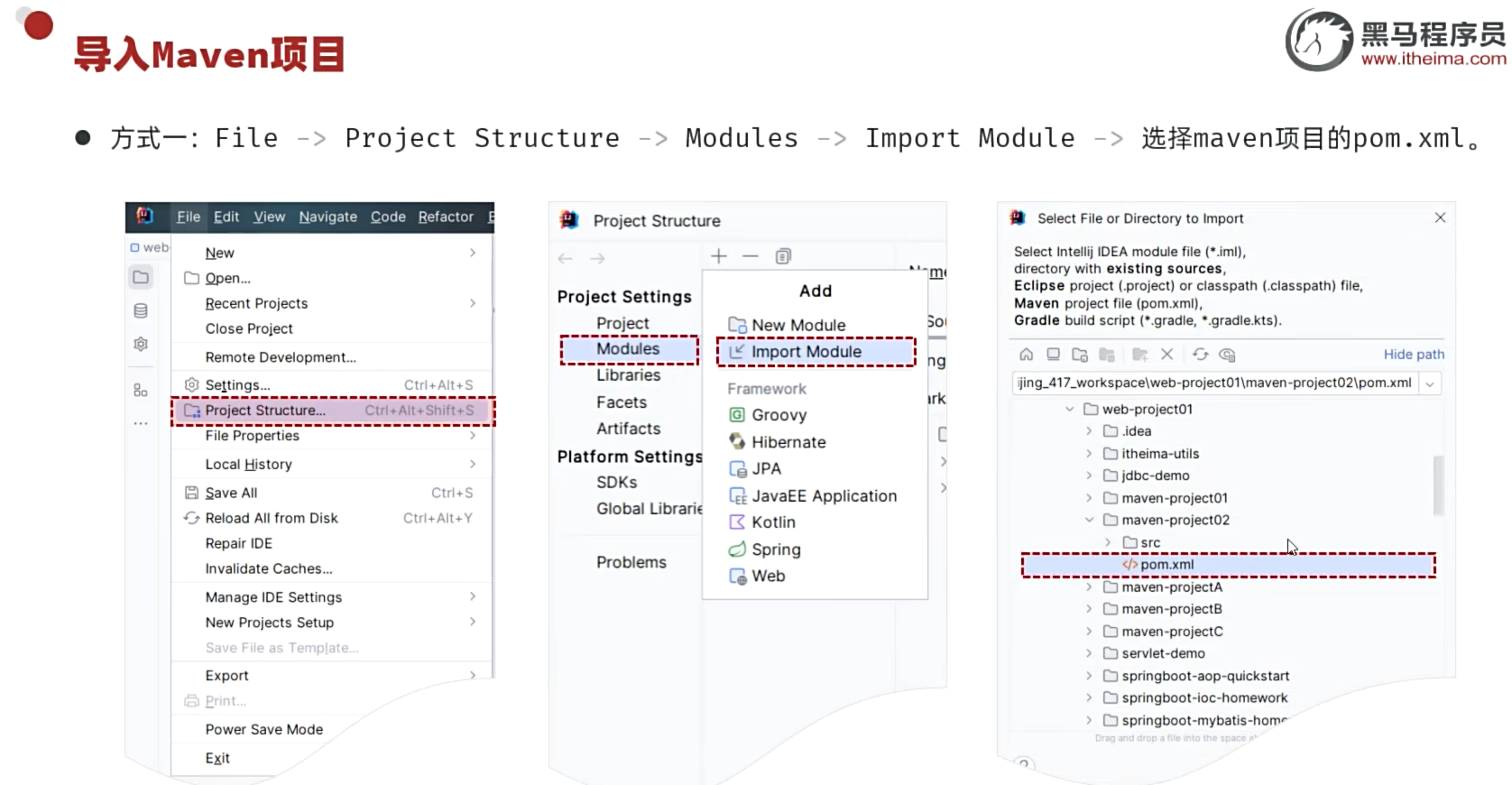Choose Remote Development... menu entry
Screen dimensions: 1512x785
(x=332, y=357)
